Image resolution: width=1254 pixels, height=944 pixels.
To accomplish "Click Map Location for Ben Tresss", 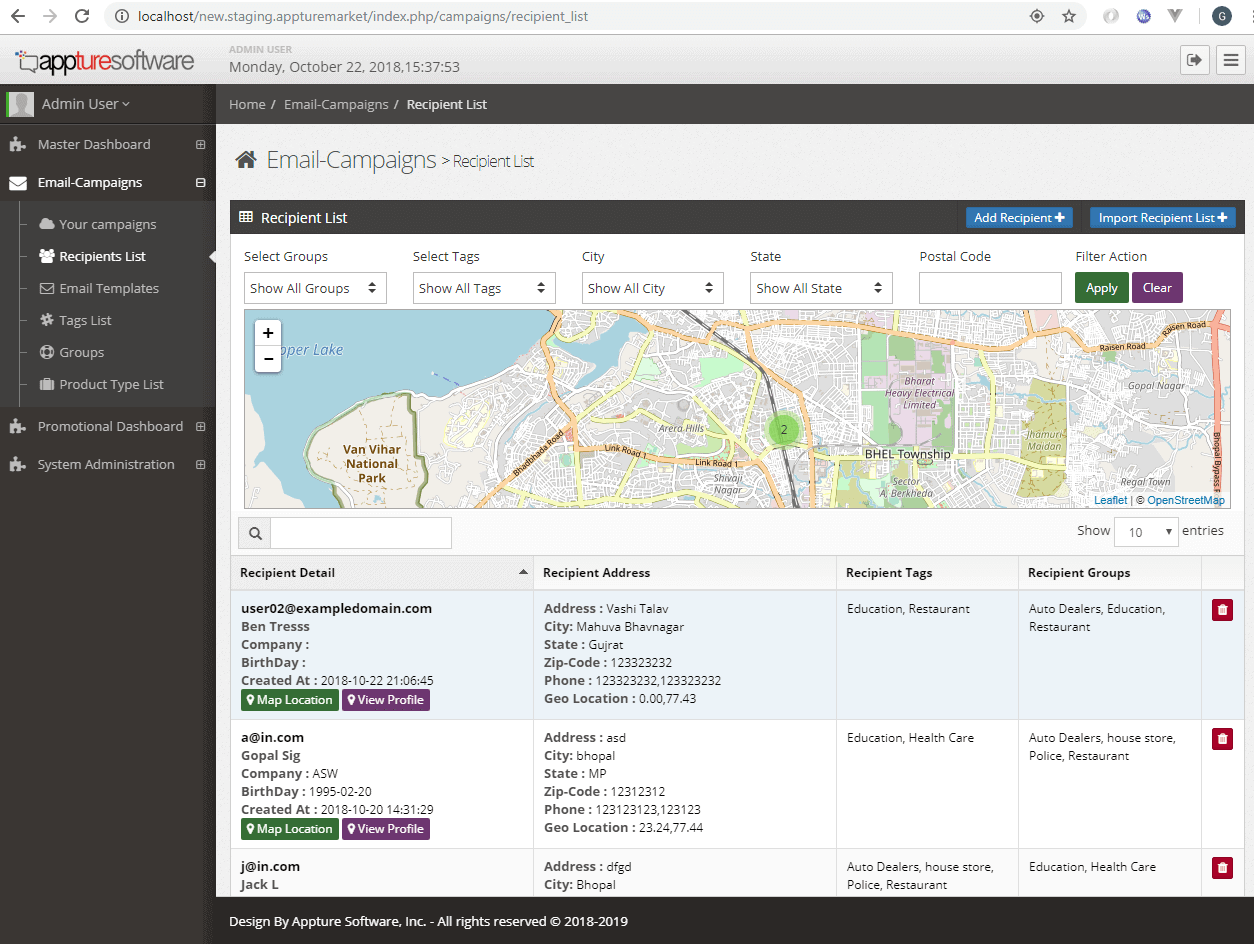I will [290, 700].
